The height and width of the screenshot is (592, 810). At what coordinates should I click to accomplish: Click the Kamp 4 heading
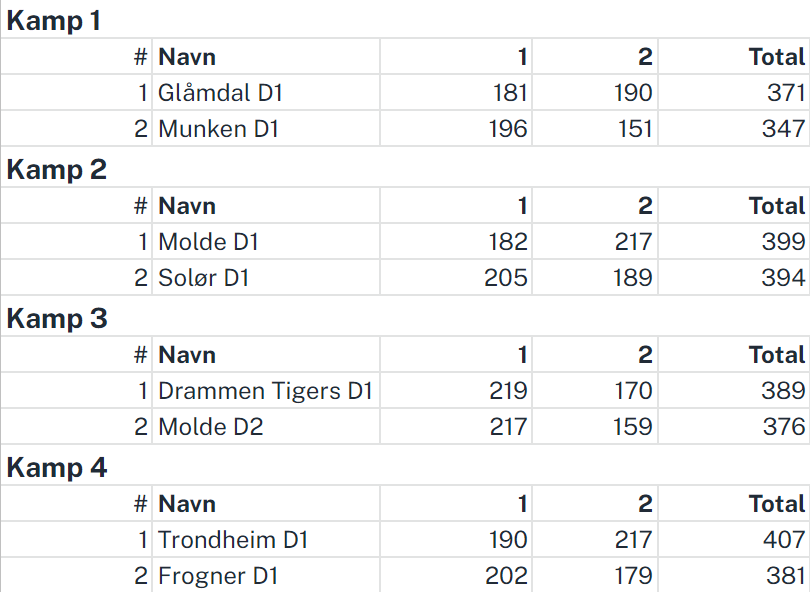pos(56,468)
